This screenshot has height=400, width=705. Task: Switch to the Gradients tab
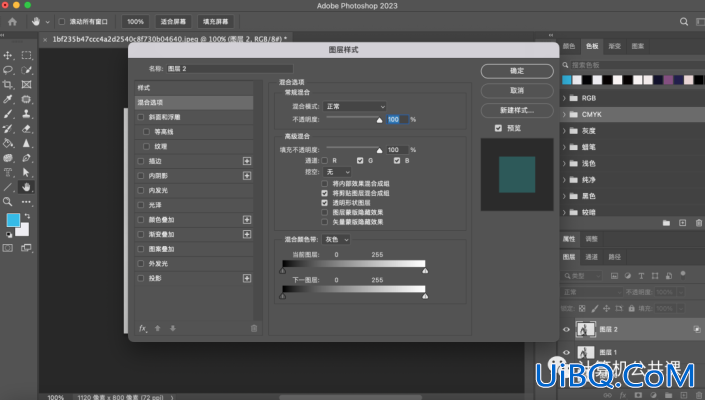pos(615,46)
